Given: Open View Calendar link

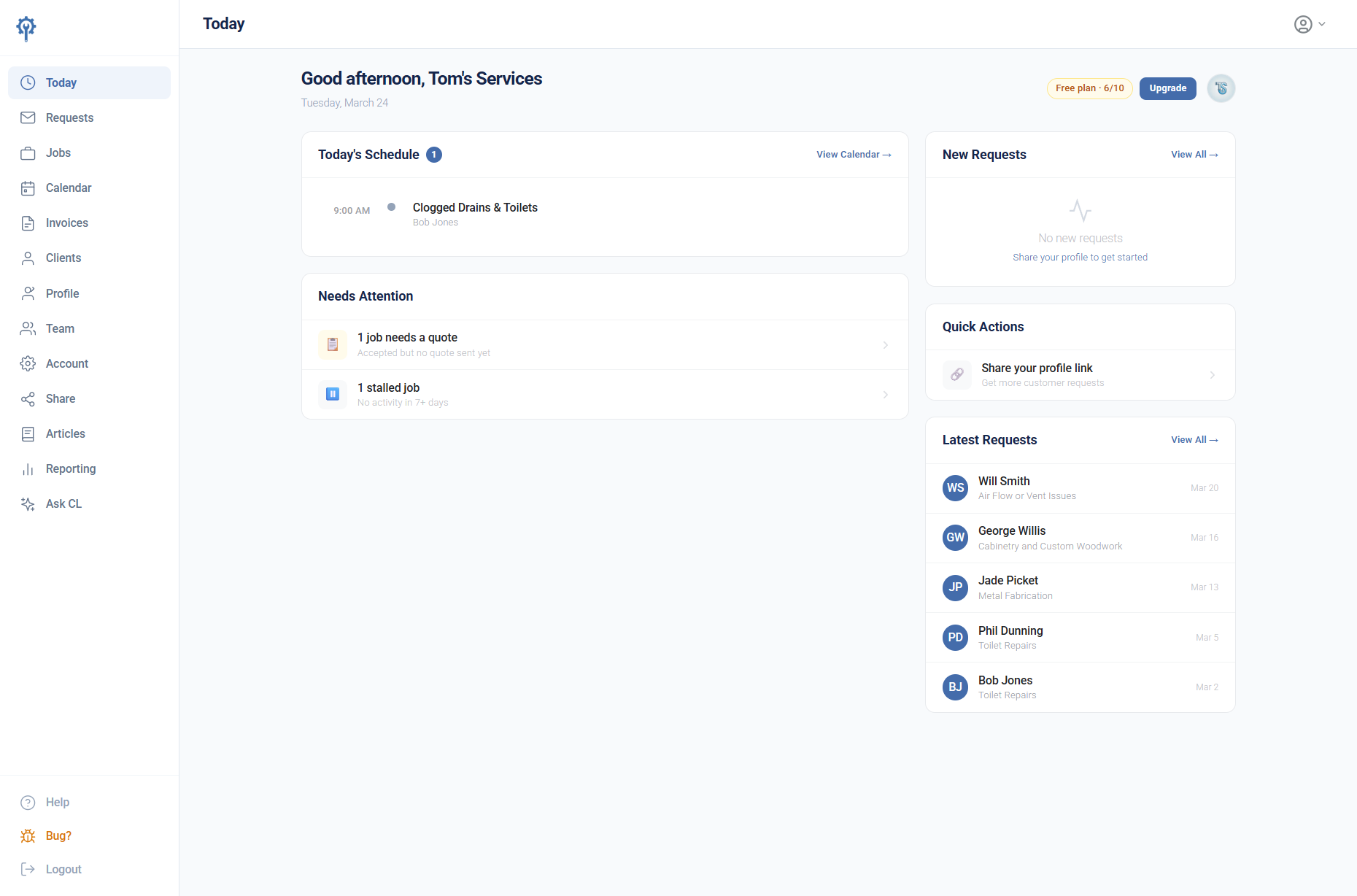Looking at the screenshot, I should (x=854, y=155).
